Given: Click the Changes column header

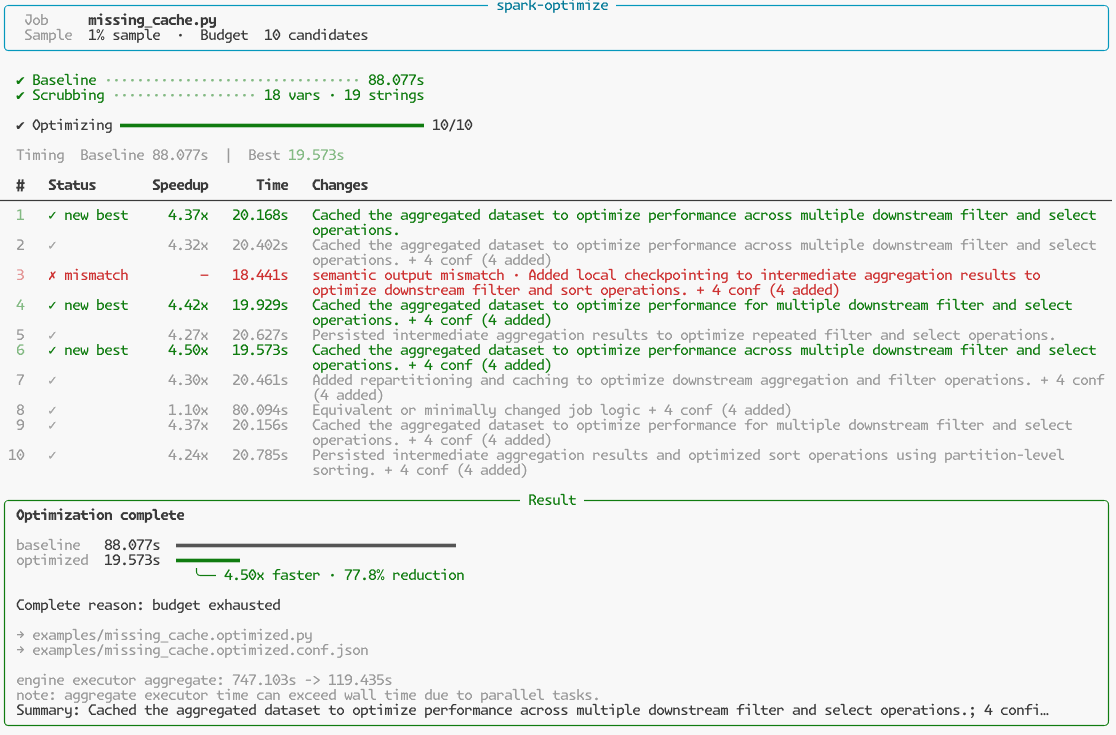Looking at the screenshot, I should pyautogui.click(x=340, y=185).
